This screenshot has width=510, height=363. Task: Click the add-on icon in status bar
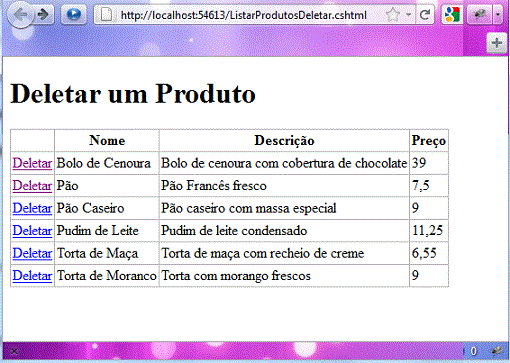(x=497, y=351)
